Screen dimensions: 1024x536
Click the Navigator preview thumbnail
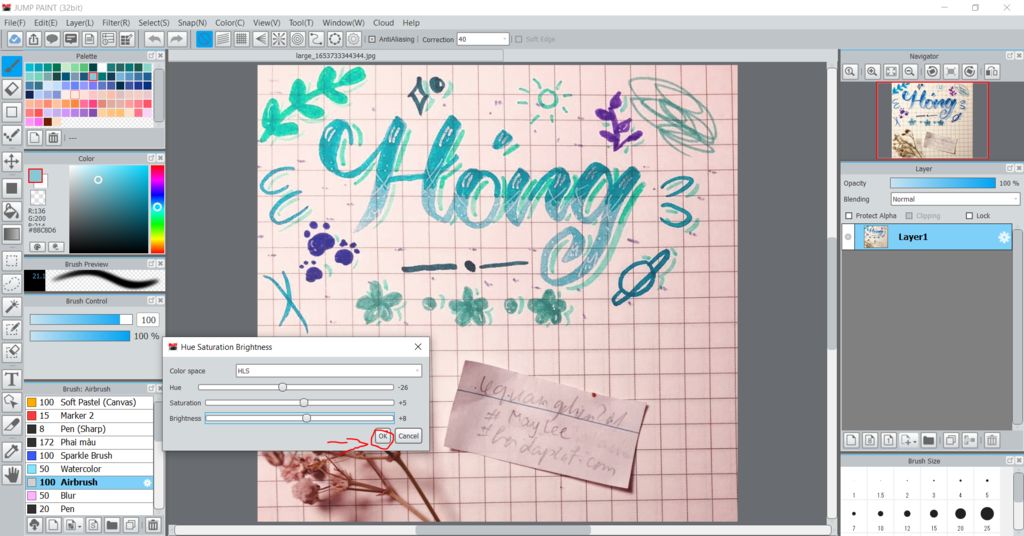(x=932, y=120)
